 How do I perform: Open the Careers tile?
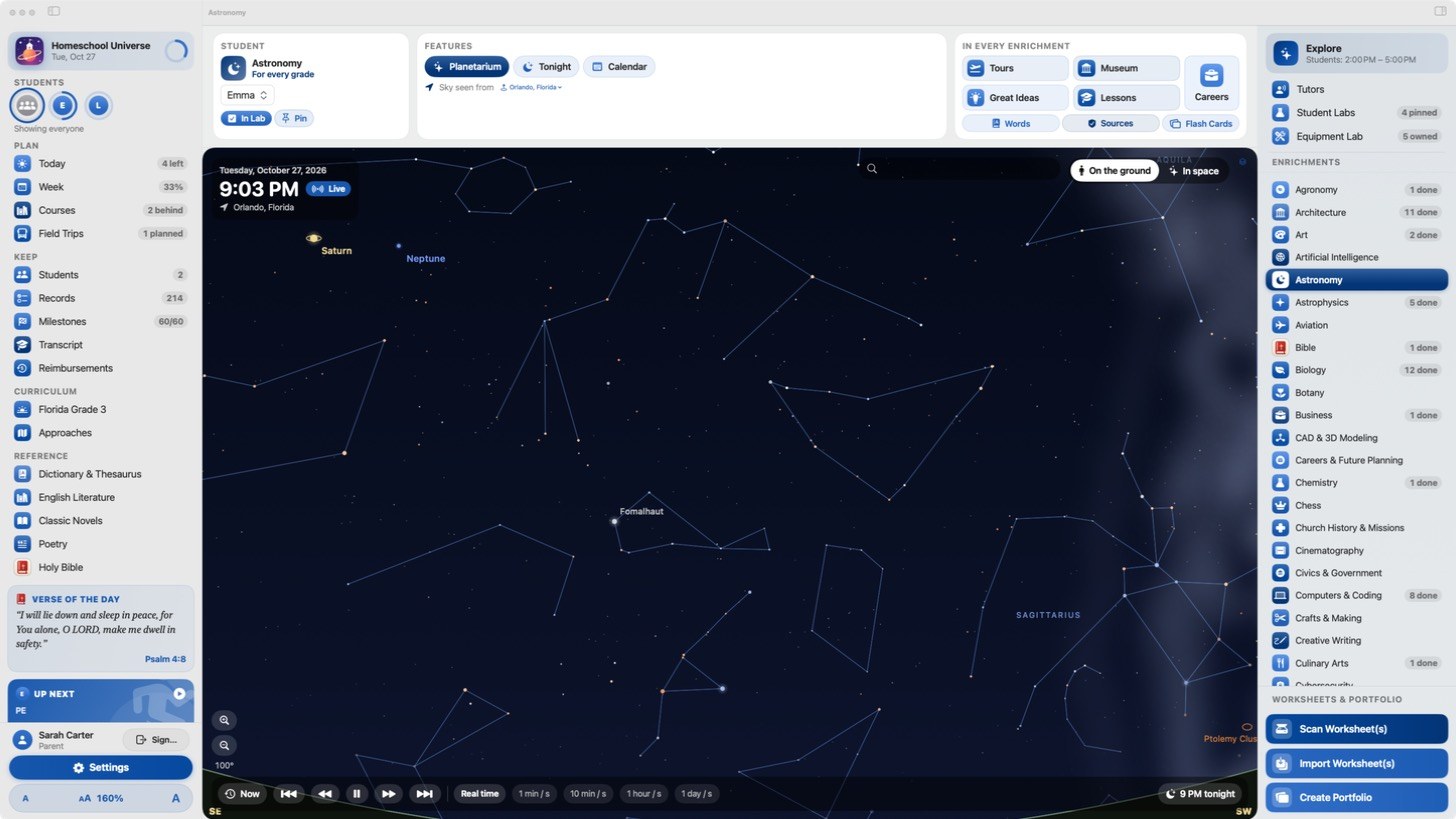click(1211, 83)
